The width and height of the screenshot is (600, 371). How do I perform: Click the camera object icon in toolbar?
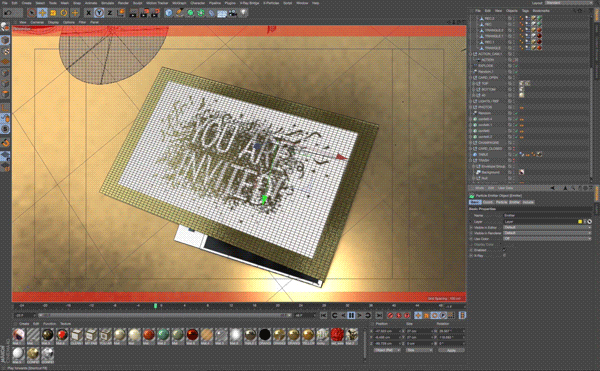[x=233, y=13]
